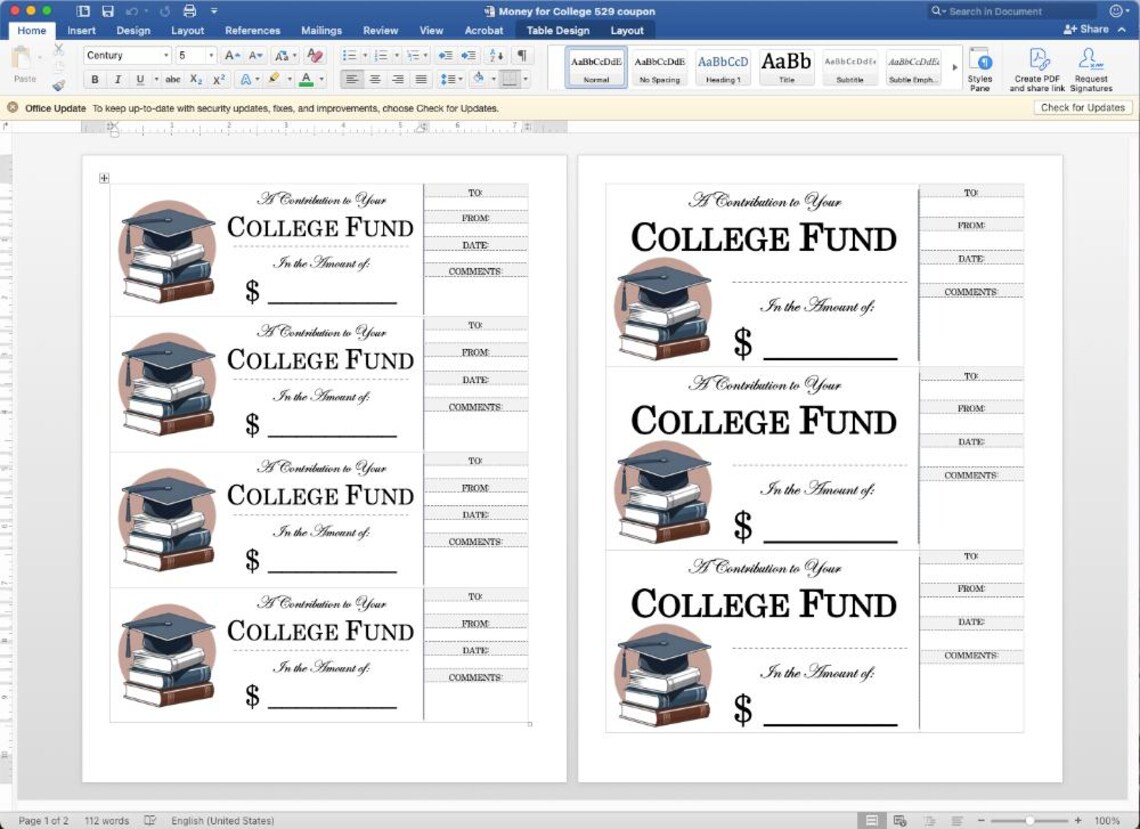This screenshot has width=1140, height=829.
Task: Apply the No Spacing style
Action: click(x=659, y=68)
